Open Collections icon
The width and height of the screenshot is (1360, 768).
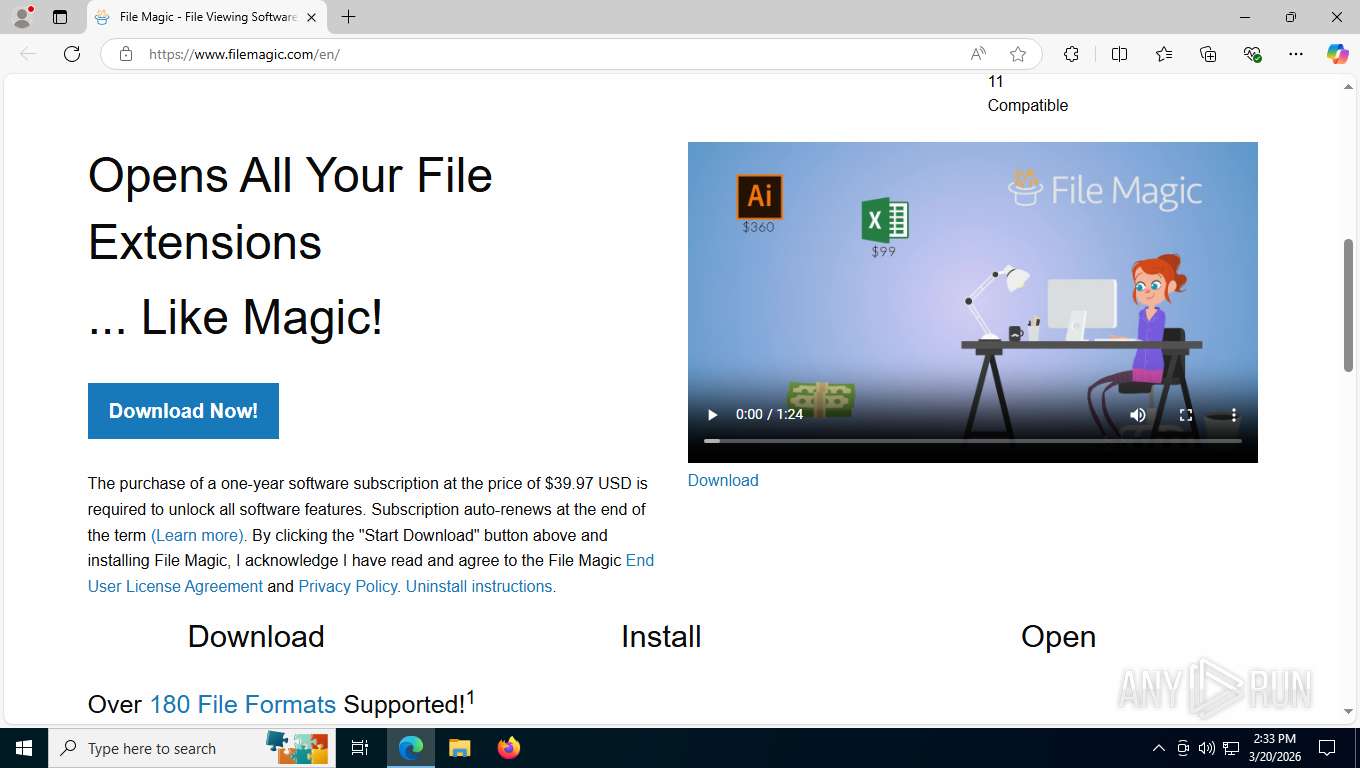1208,54
